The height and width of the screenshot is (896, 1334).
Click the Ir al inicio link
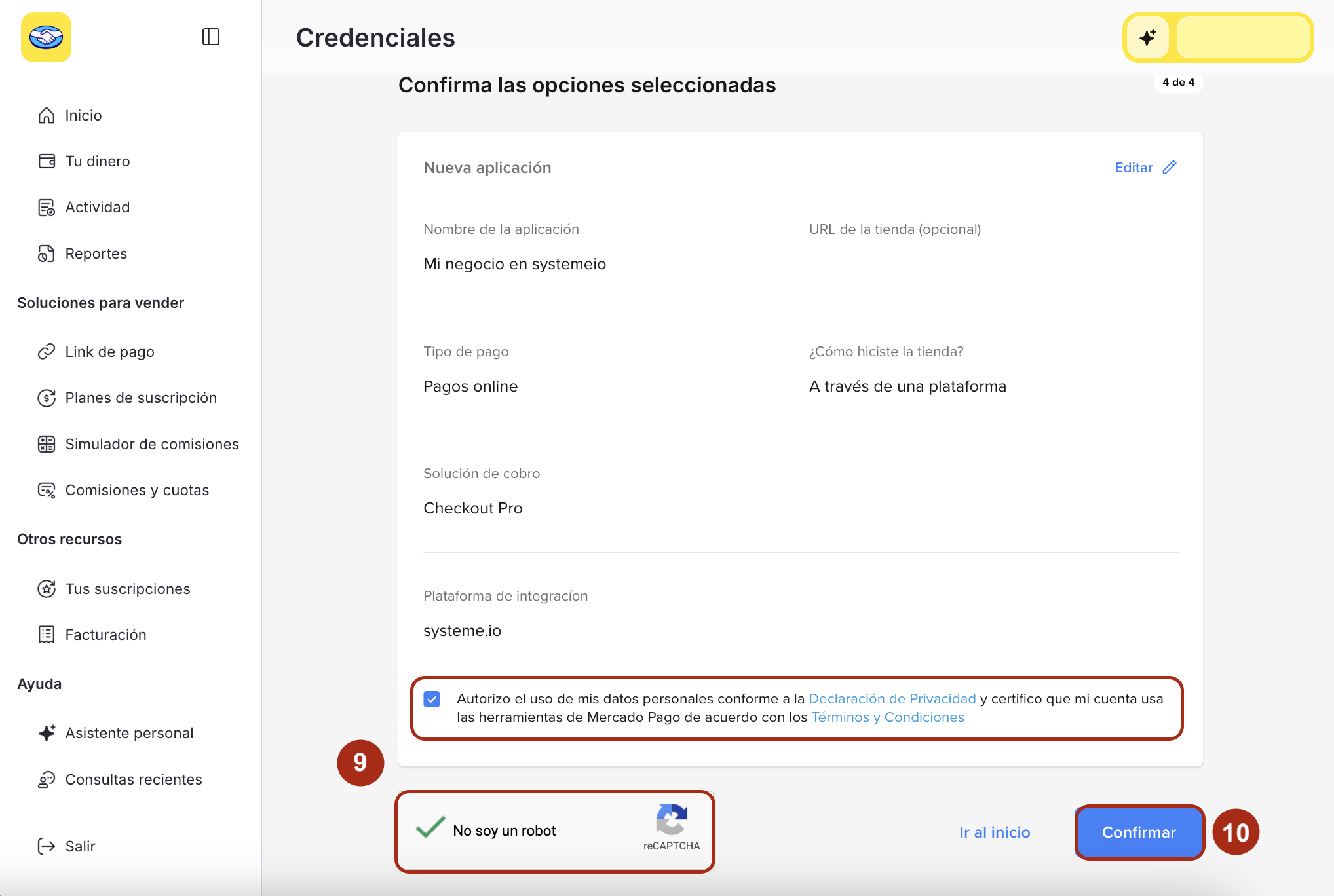[995, 832]
